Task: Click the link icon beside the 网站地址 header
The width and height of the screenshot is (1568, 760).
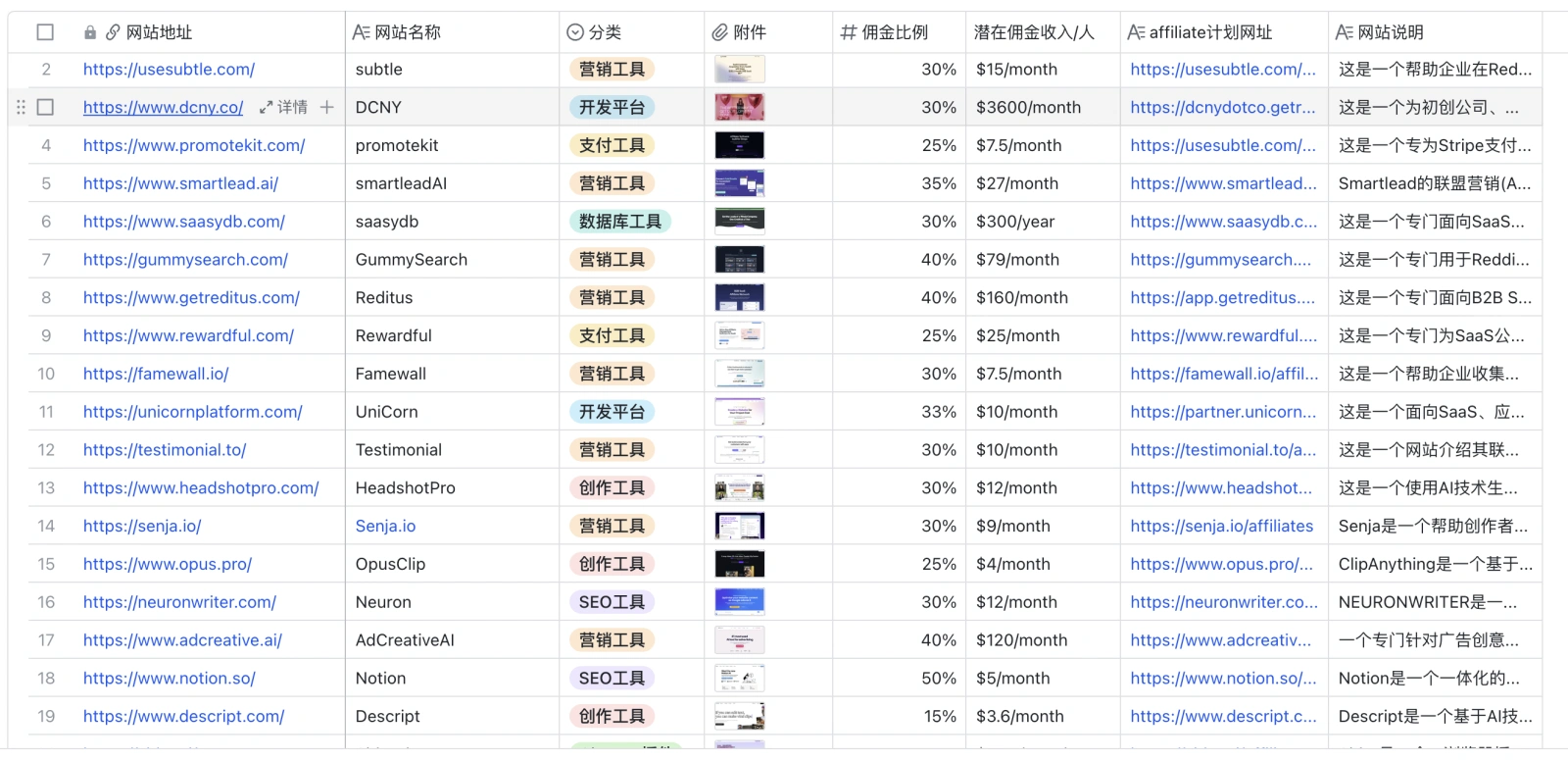Action: pos(113,32)
